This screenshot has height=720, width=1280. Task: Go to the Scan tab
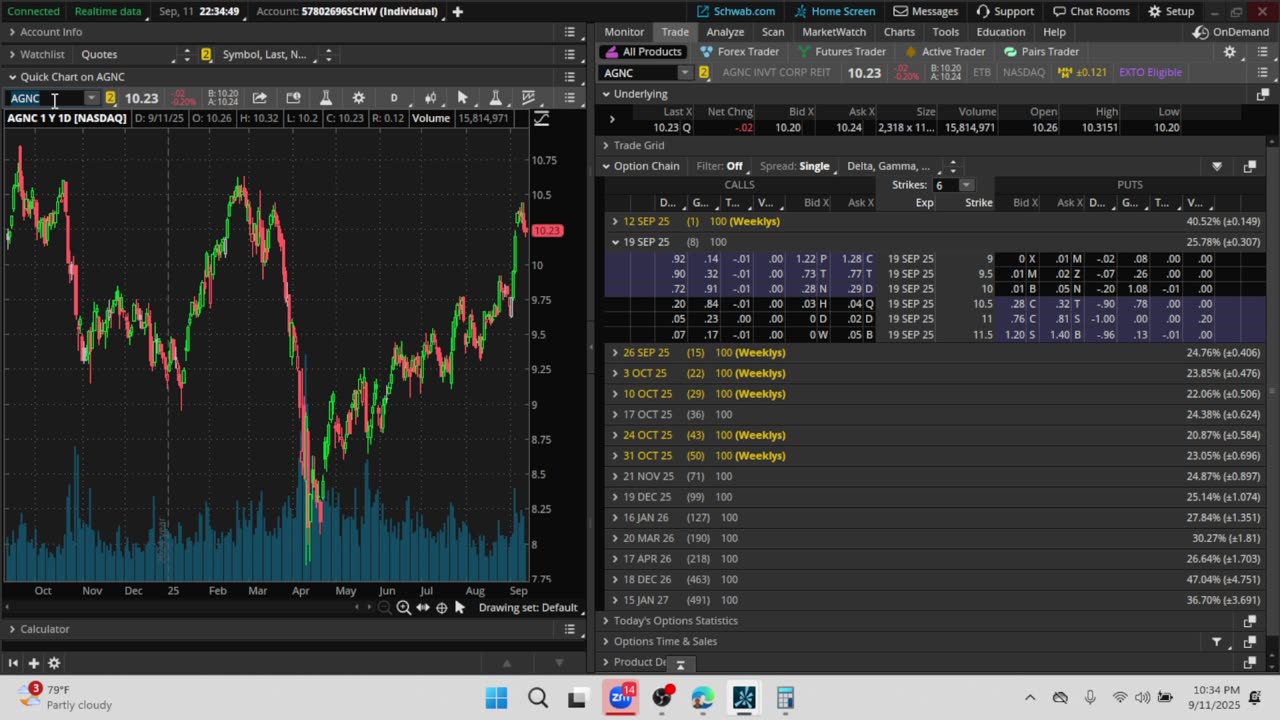773,32
